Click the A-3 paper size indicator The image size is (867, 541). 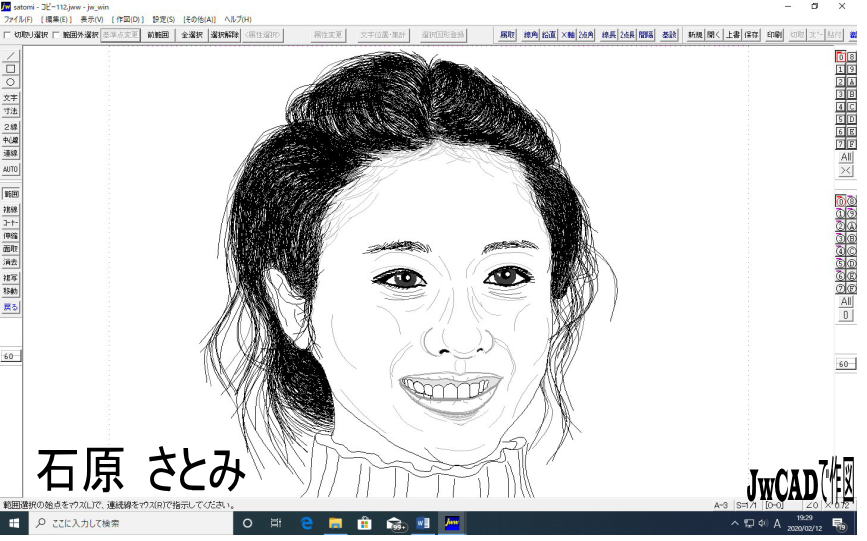pos(721,505)
